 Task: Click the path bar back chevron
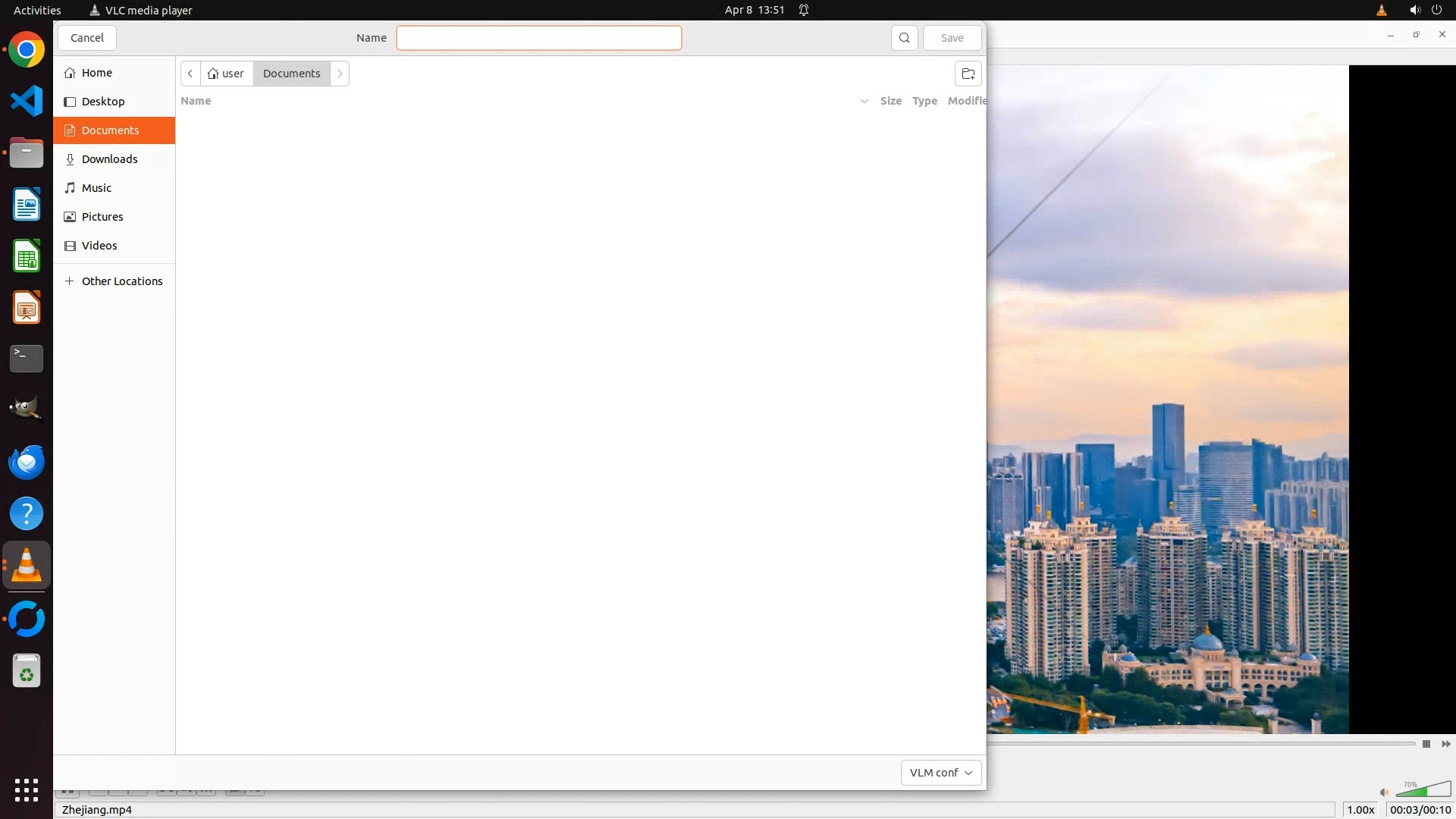coord(190,74)
